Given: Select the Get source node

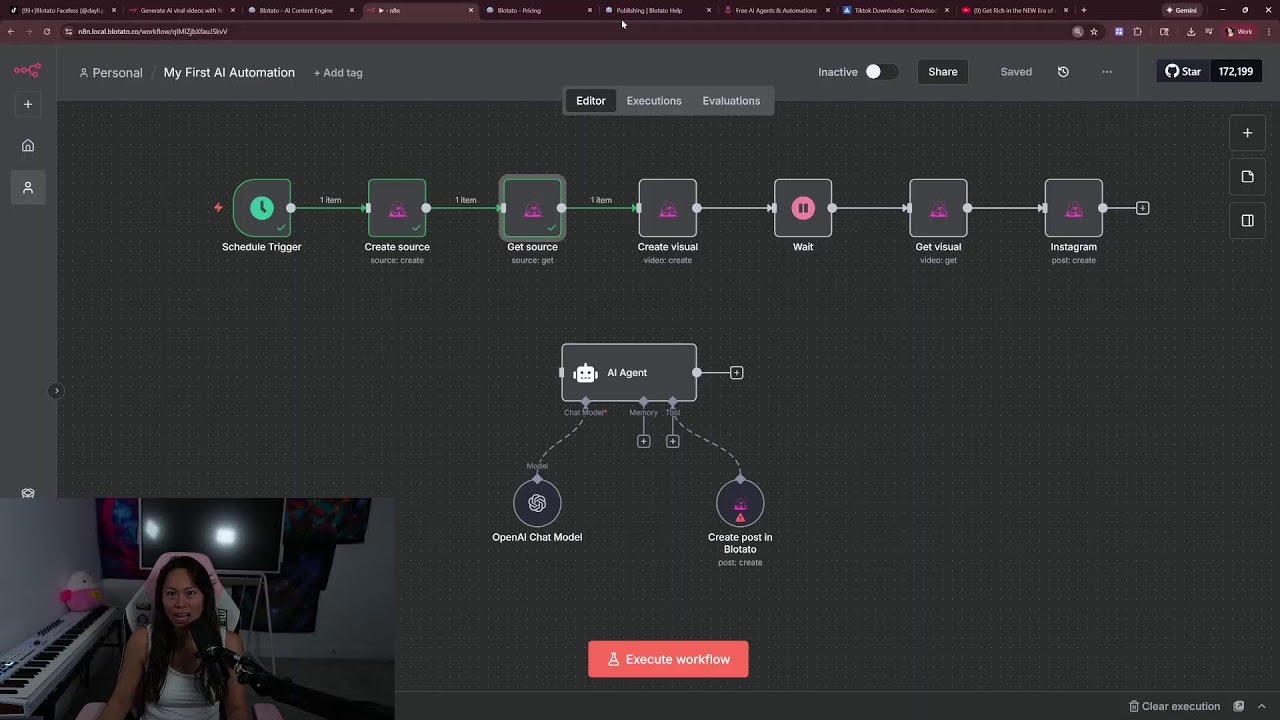Looking at the screenshot, I should [x=532, y=208].
